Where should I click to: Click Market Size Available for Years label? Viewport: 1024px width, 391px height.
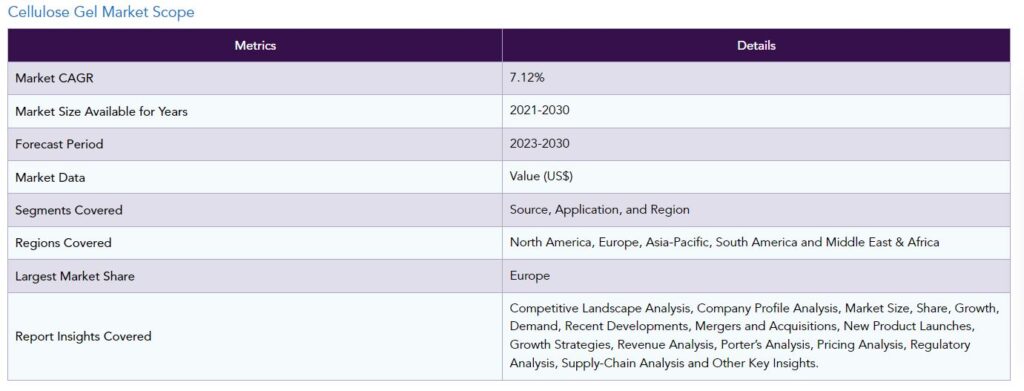tap(101, 112)
